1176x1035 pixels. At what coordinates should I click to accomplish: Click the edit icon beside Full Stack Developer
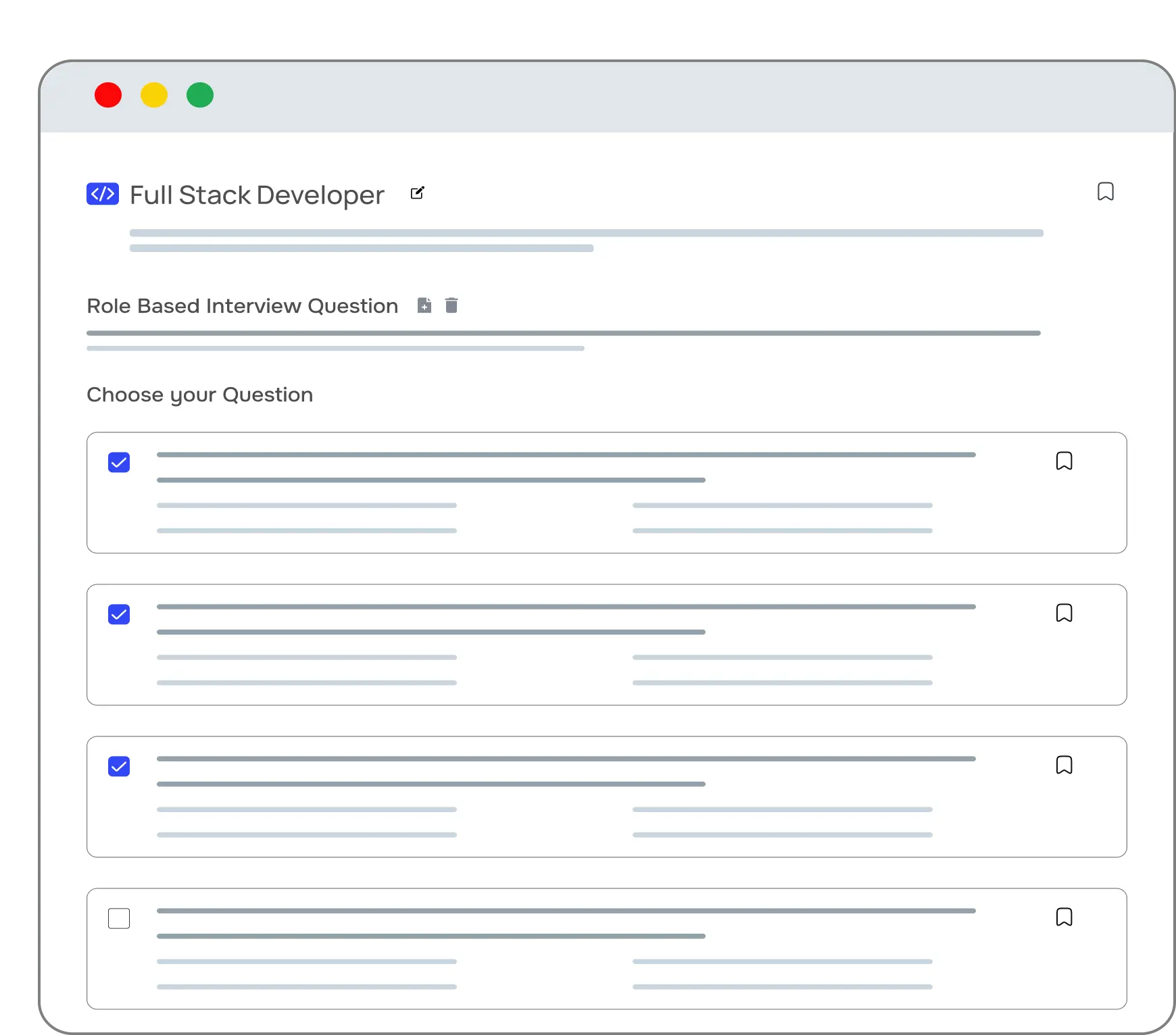(x=418, y=193)
